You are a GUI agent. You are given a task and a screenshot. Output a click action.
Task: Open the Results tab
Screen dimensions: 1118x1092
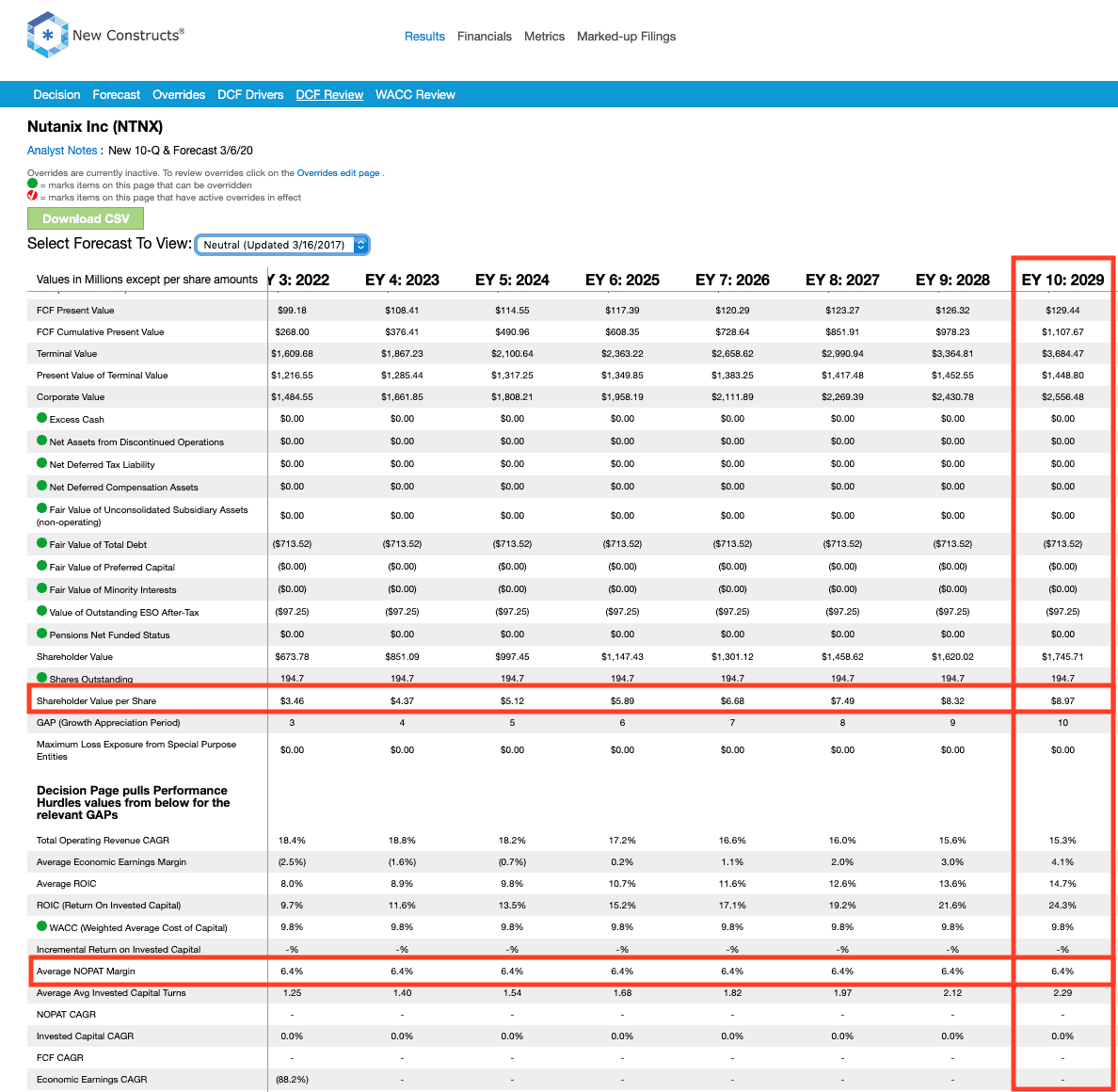click(424, 37)
